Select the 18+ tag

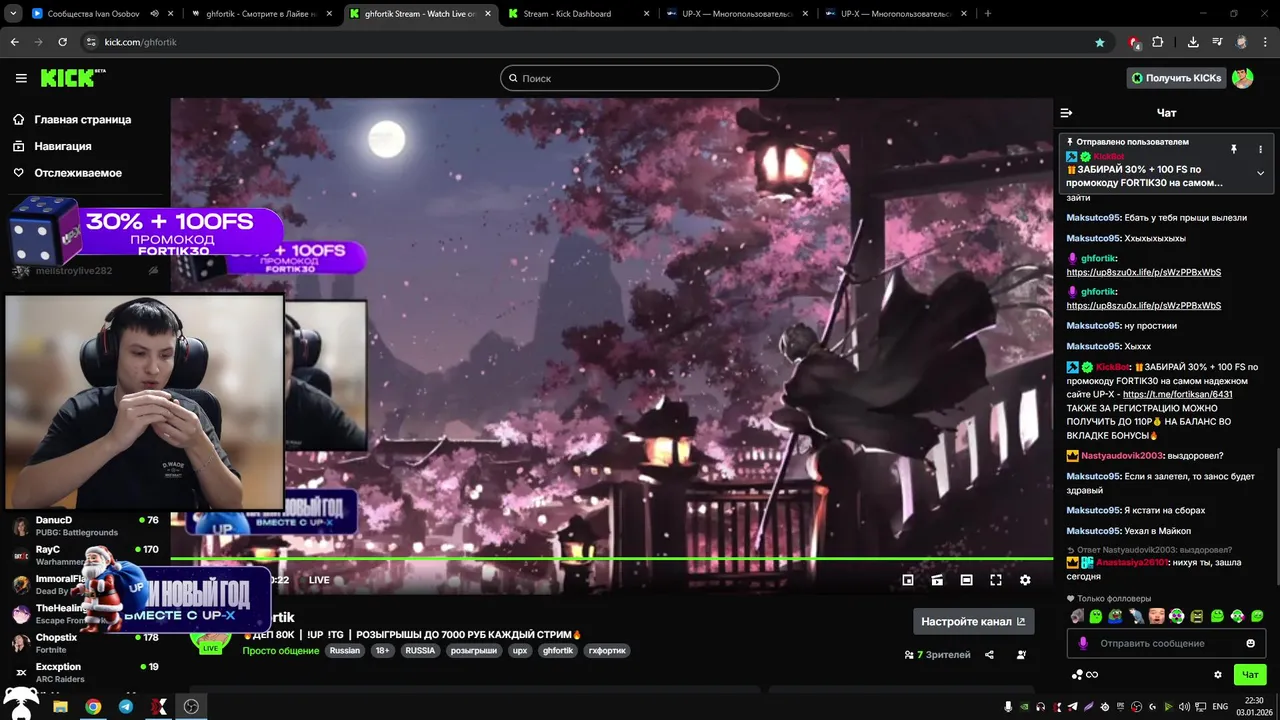click(x=383, y=650)
